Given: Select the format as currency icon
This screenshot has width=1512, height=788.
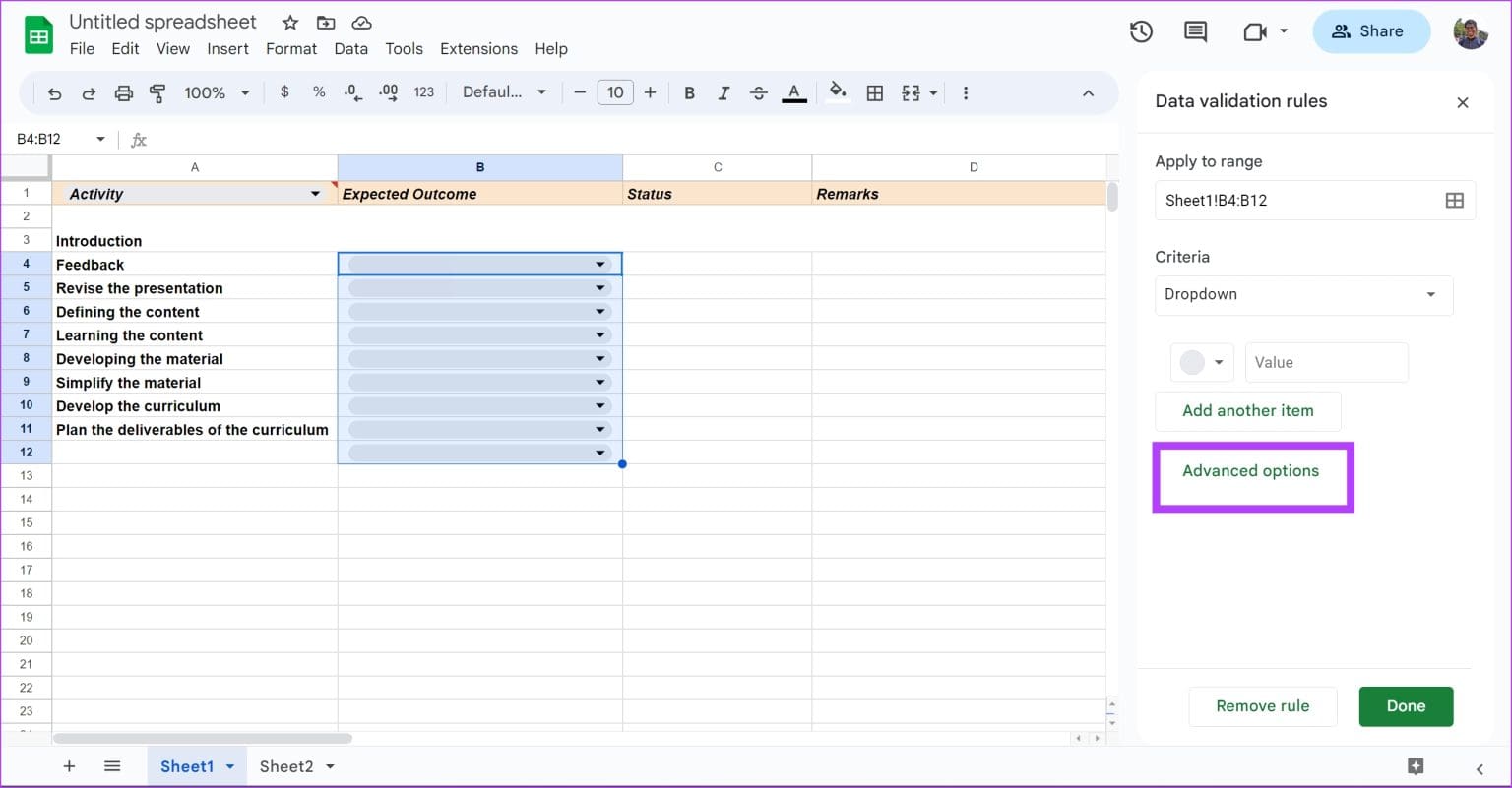Looking at the screenshot, I should click(284, 91).
